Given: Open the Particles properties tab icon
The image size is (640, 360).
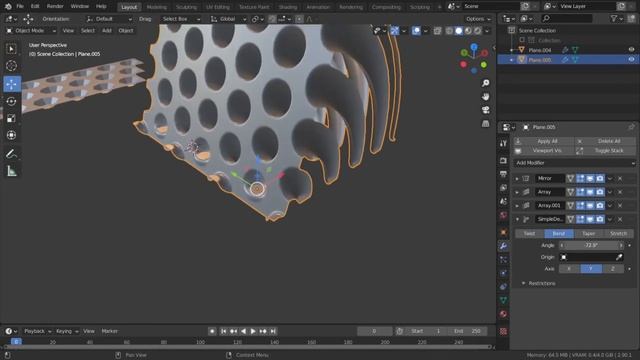Looking at the screenshot, I should click(503, 260).
